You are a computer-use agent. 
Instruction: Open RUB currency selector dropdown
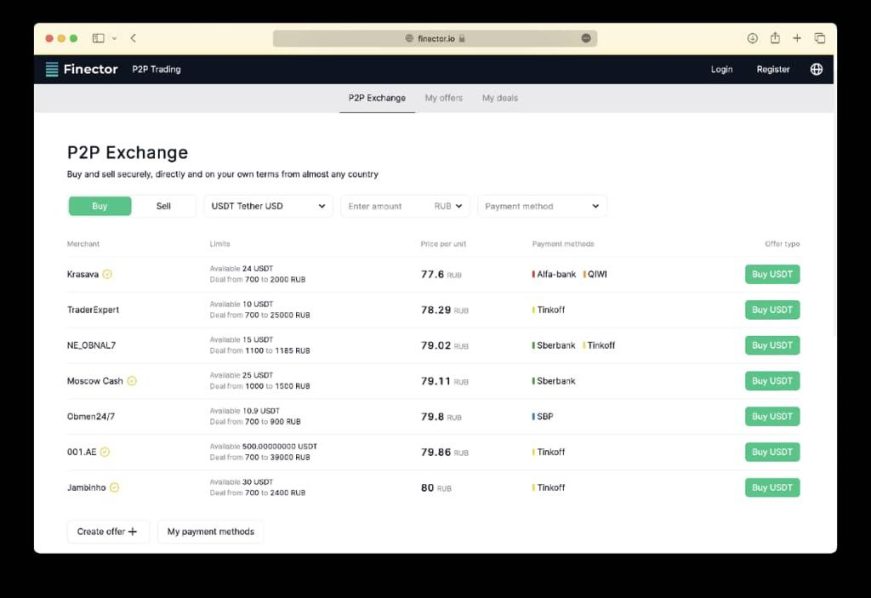pyautogui.click(x=449, y=206)
